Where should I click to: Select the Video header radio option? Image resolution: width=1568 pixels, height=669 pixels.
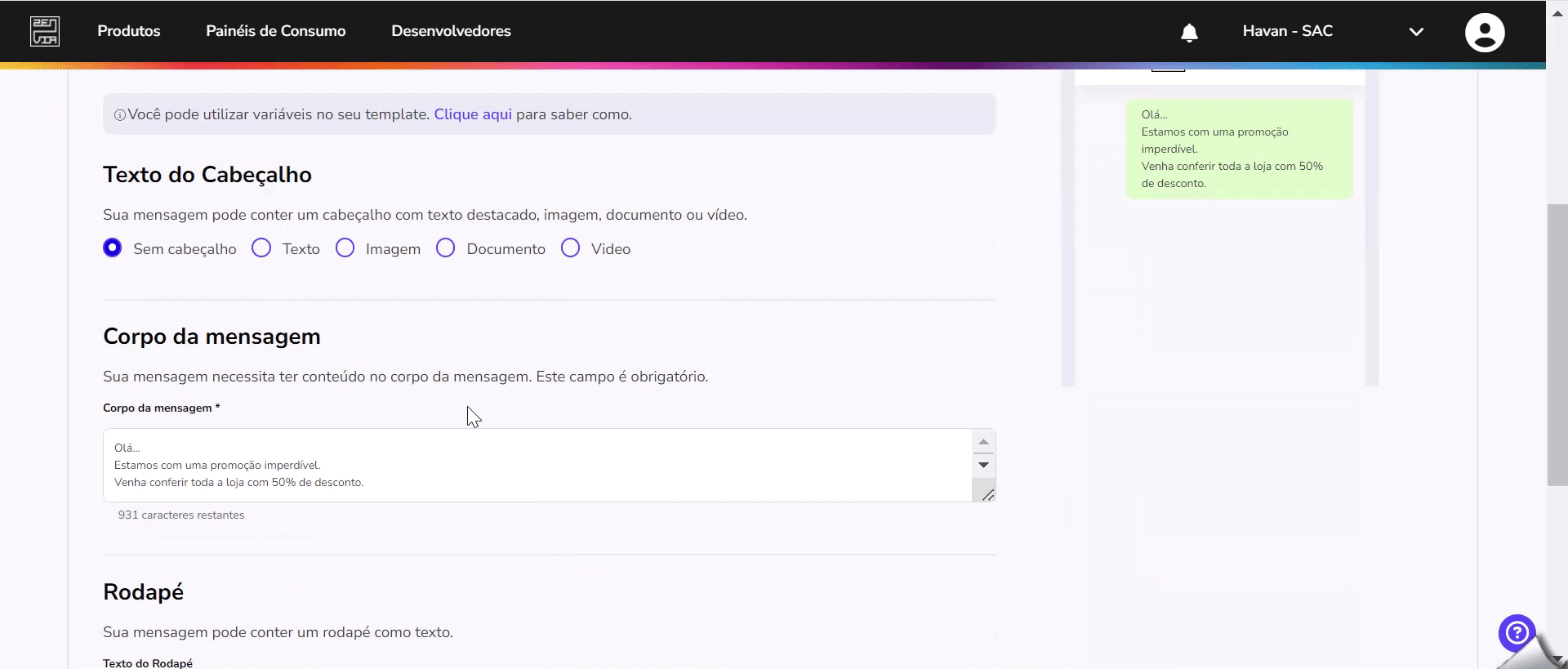(570, 248)
